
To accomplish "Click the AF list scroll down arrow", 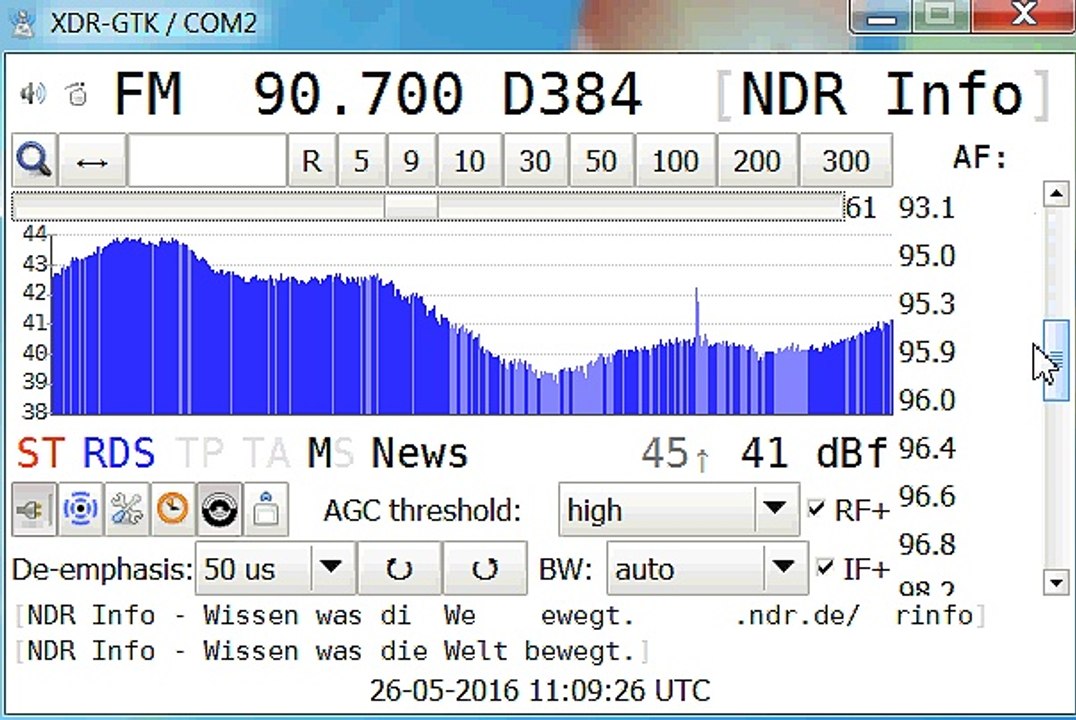I will click(x=1055, y=583).
